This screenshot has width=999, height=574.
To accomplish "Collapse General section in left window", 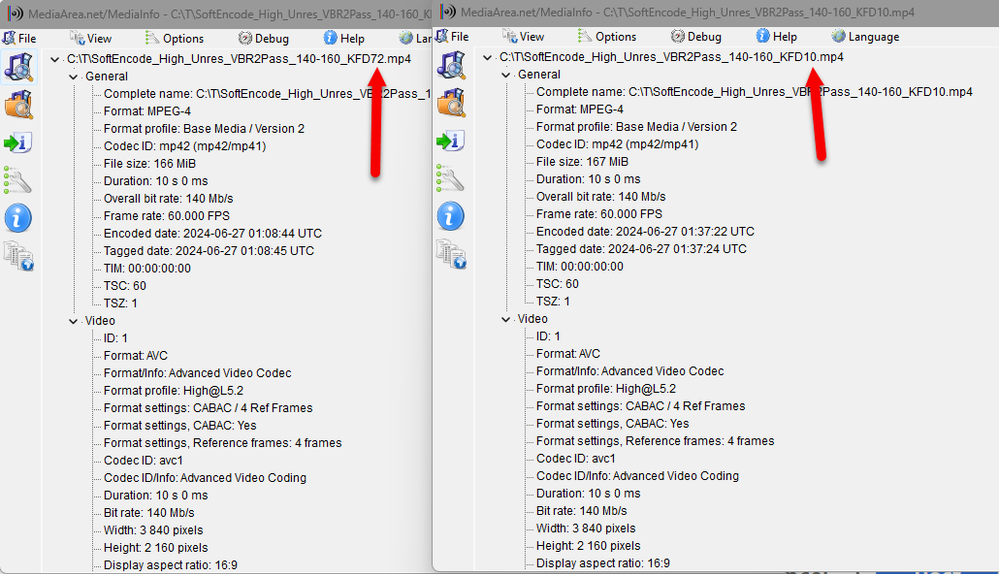I will [x=73, y=76].
